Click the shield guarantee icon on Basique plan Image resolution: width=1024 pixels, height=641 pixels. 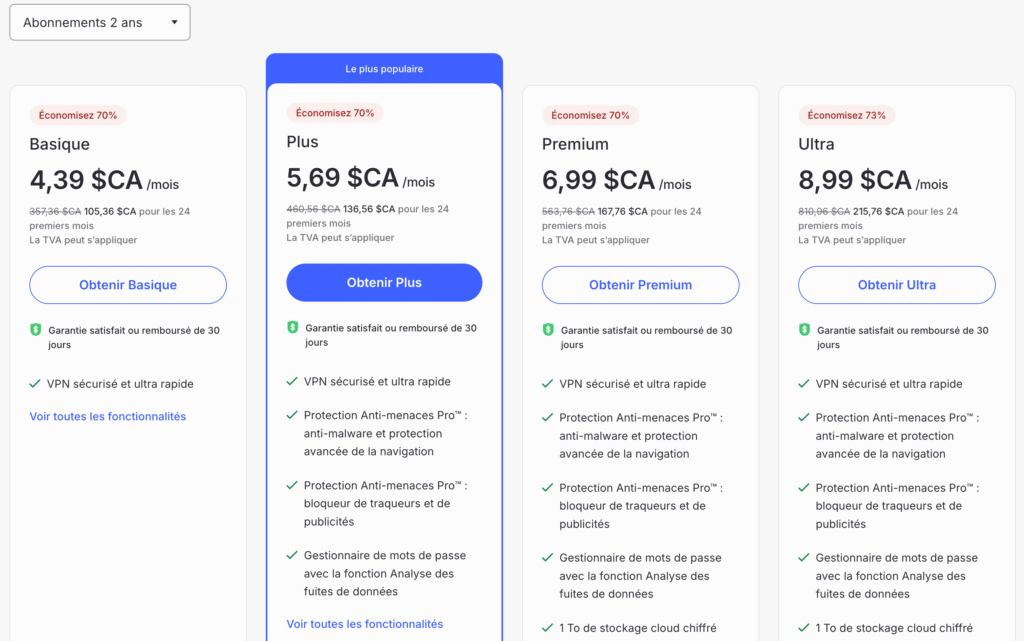tap(34, 327)
